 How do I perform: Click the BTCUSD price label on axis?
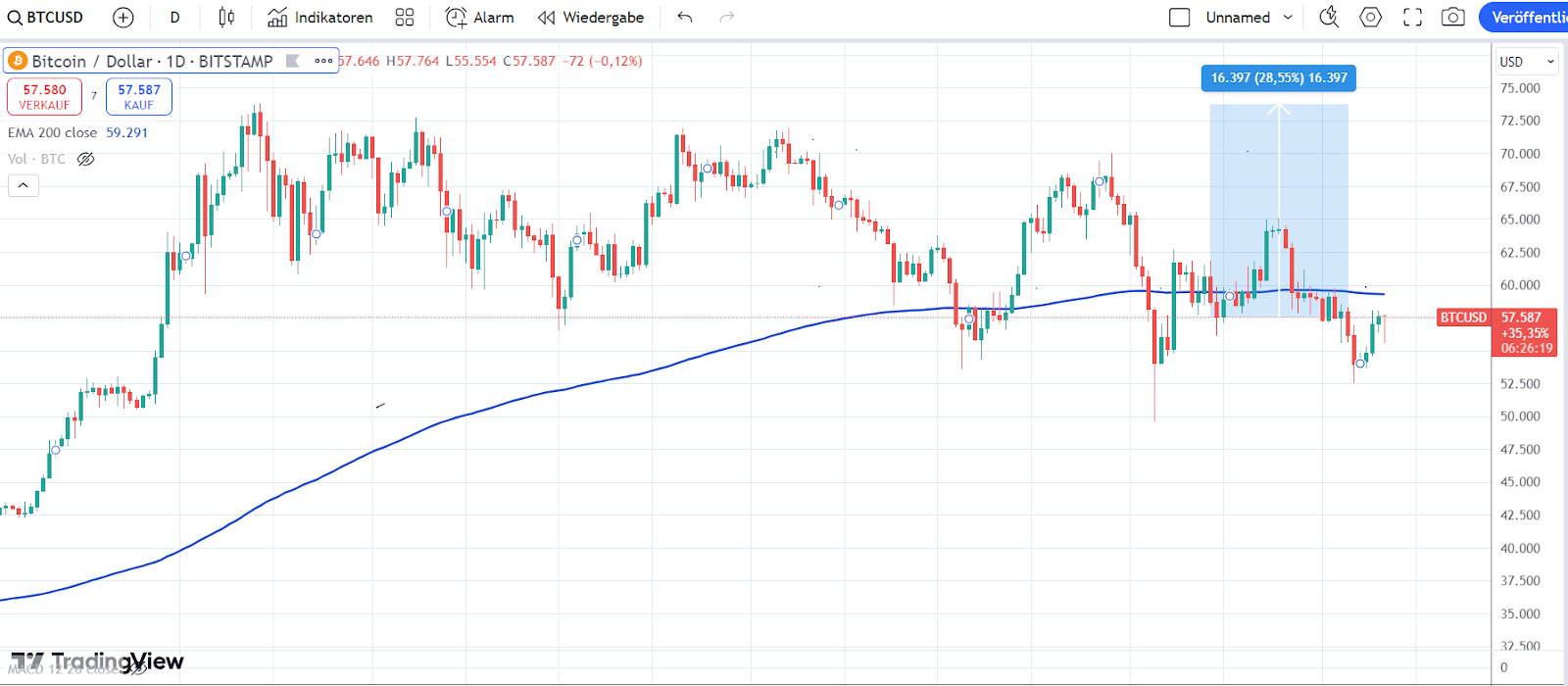pos(1463,318)
